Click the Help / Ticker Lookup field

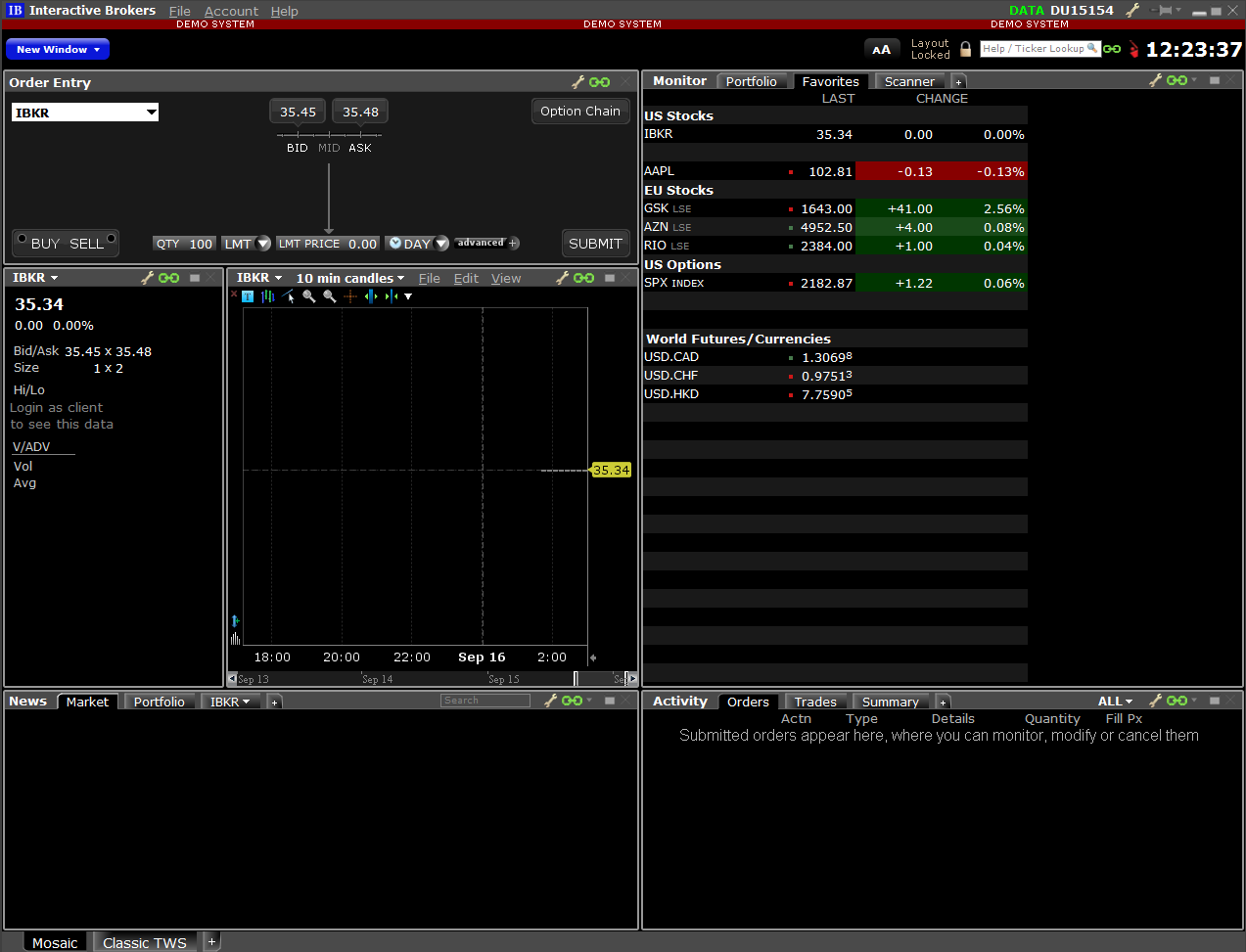click(1040, 49)
